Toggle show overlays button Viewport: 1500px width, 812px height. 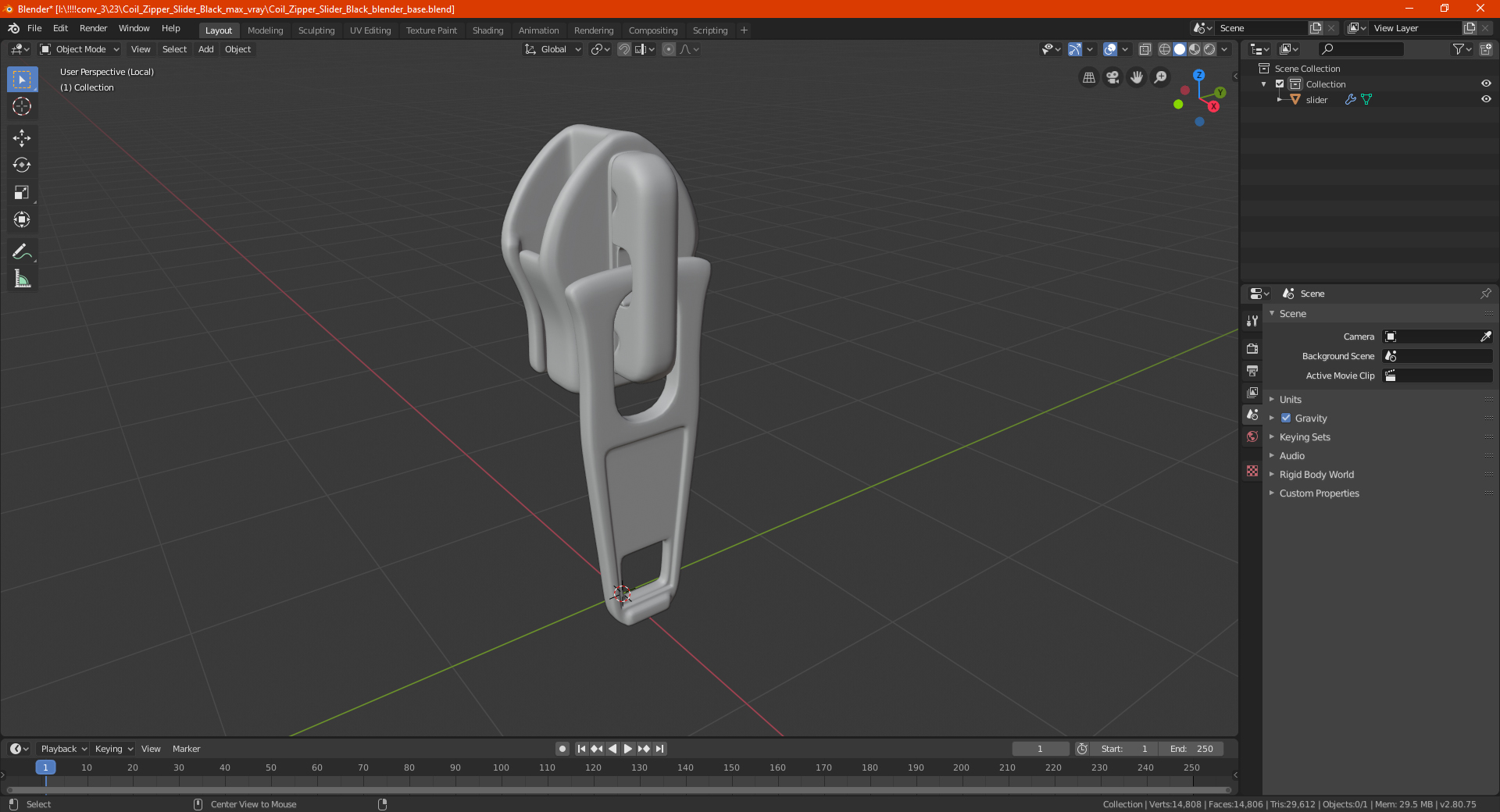[x=1110, y=49]
